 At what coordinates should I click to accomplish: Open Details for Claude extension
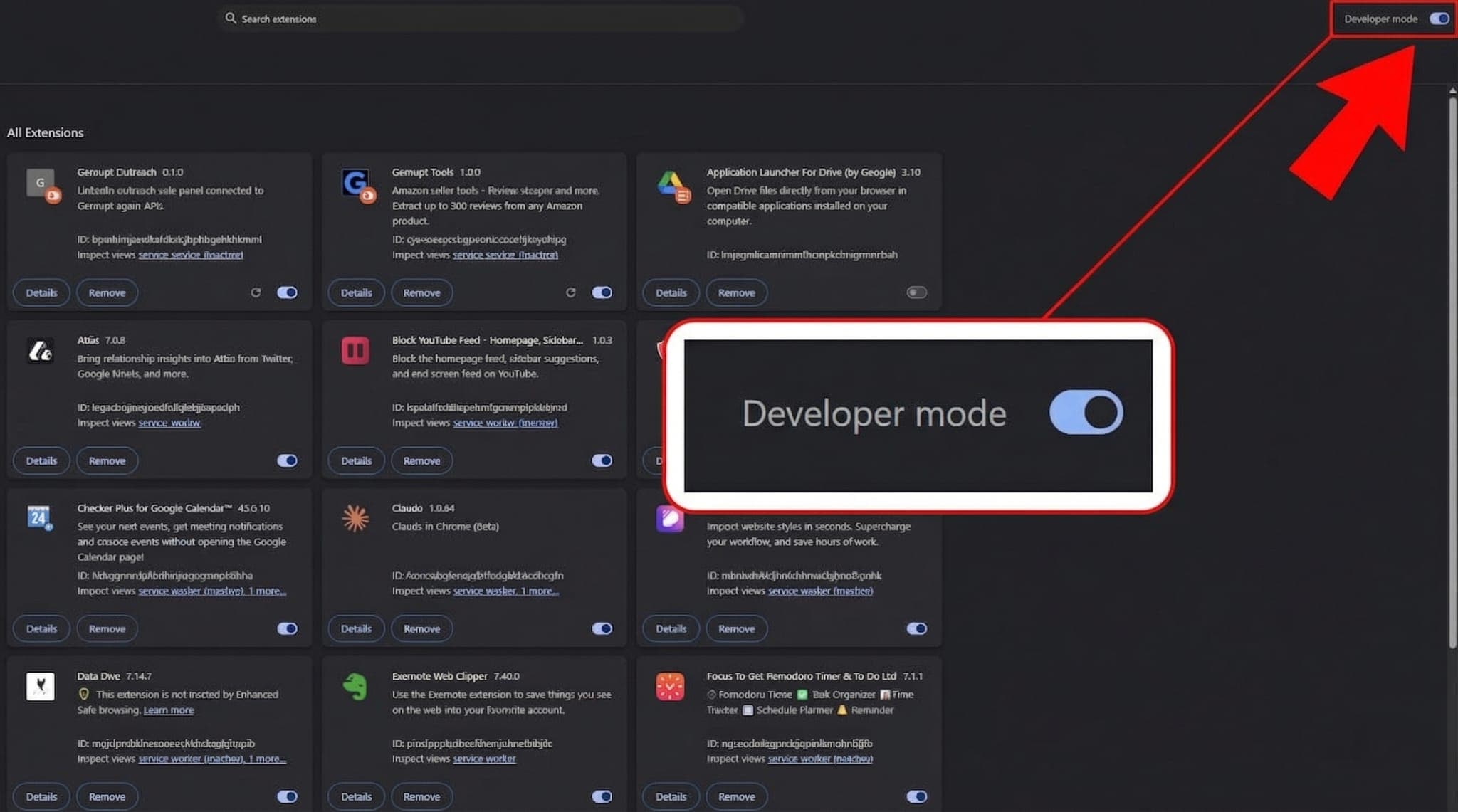click(356, 628)
